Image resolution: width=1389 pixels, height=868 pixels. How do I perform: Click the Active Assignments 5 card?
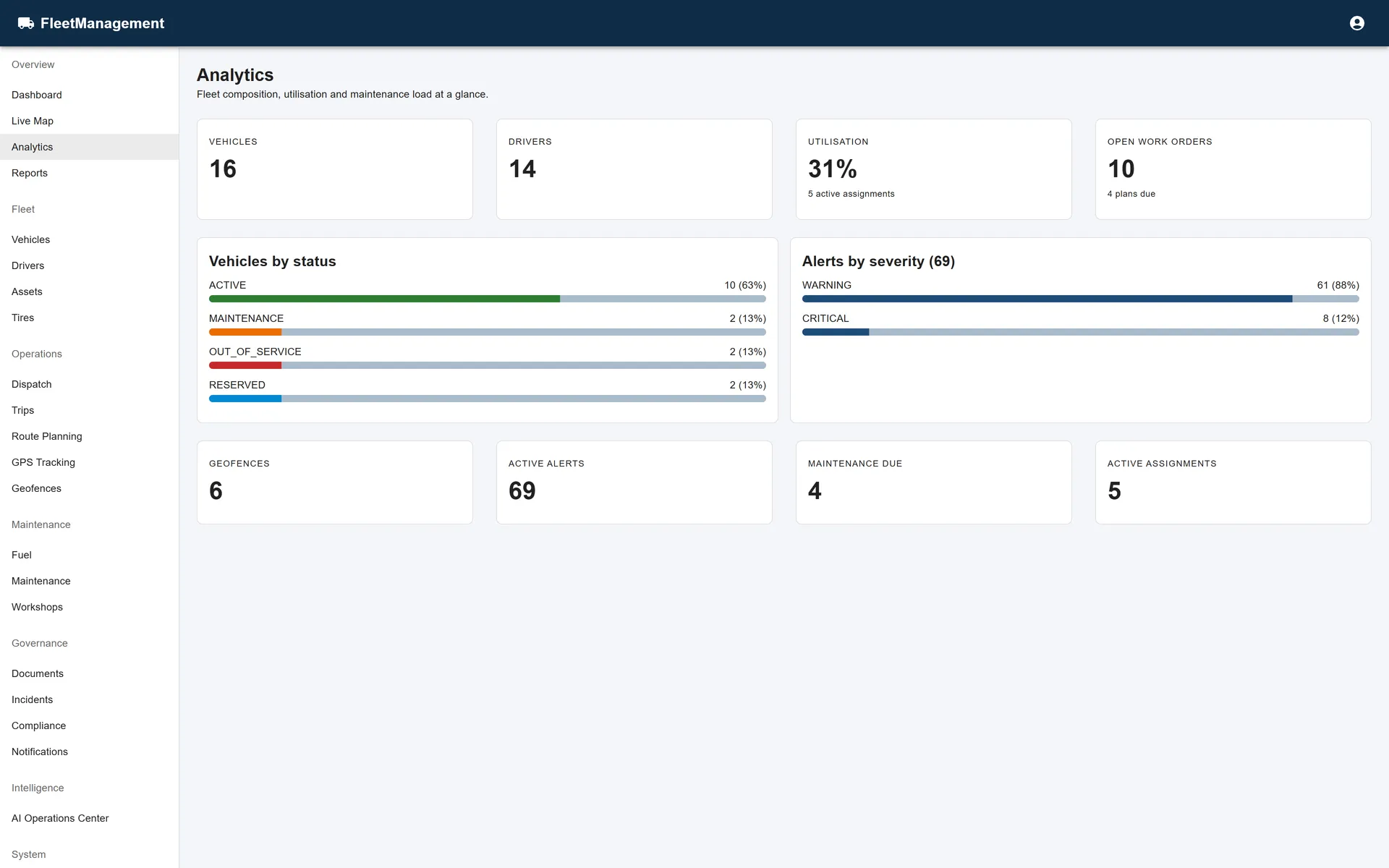pyautogui.click(x=1233, y=482)
